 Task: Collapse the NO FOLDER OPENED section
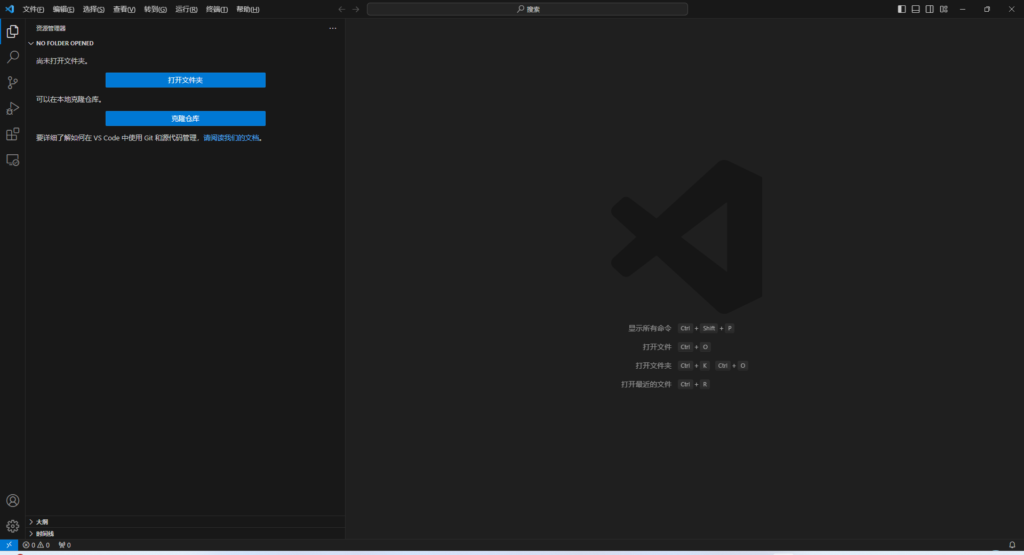point(65,43)
